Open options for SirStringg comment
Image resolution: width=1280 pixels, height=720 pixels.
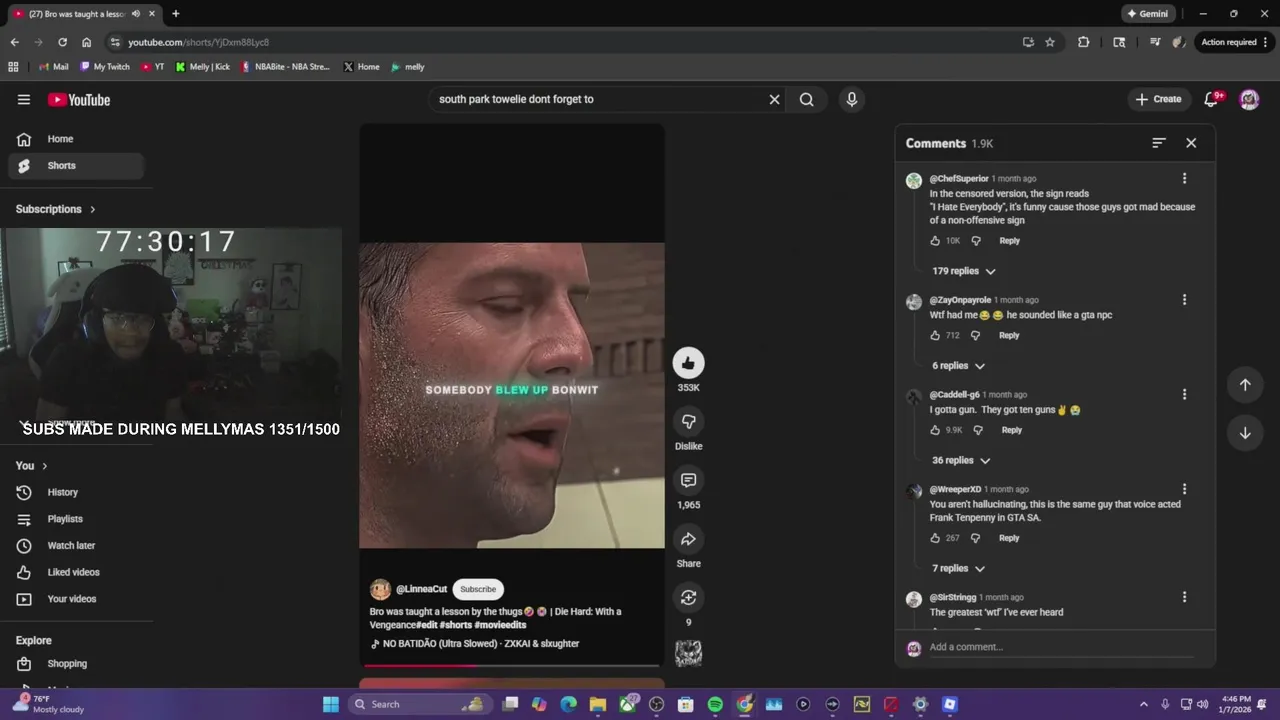[x=1184, y=597]
